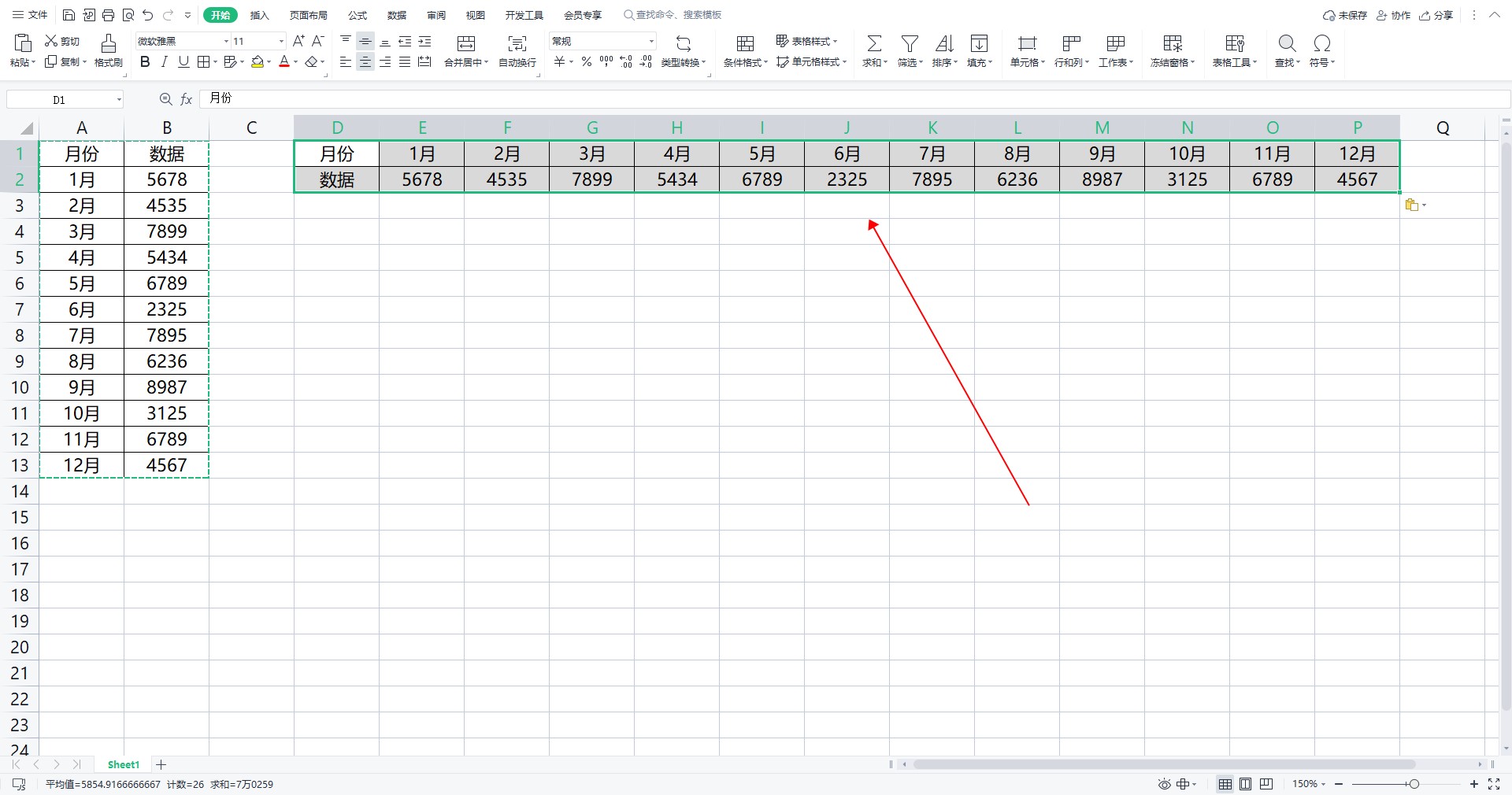Viewport: 1512px width, 795px height.
Task: Click the zoom slider handle
Action: click(x=1414, y=784)
